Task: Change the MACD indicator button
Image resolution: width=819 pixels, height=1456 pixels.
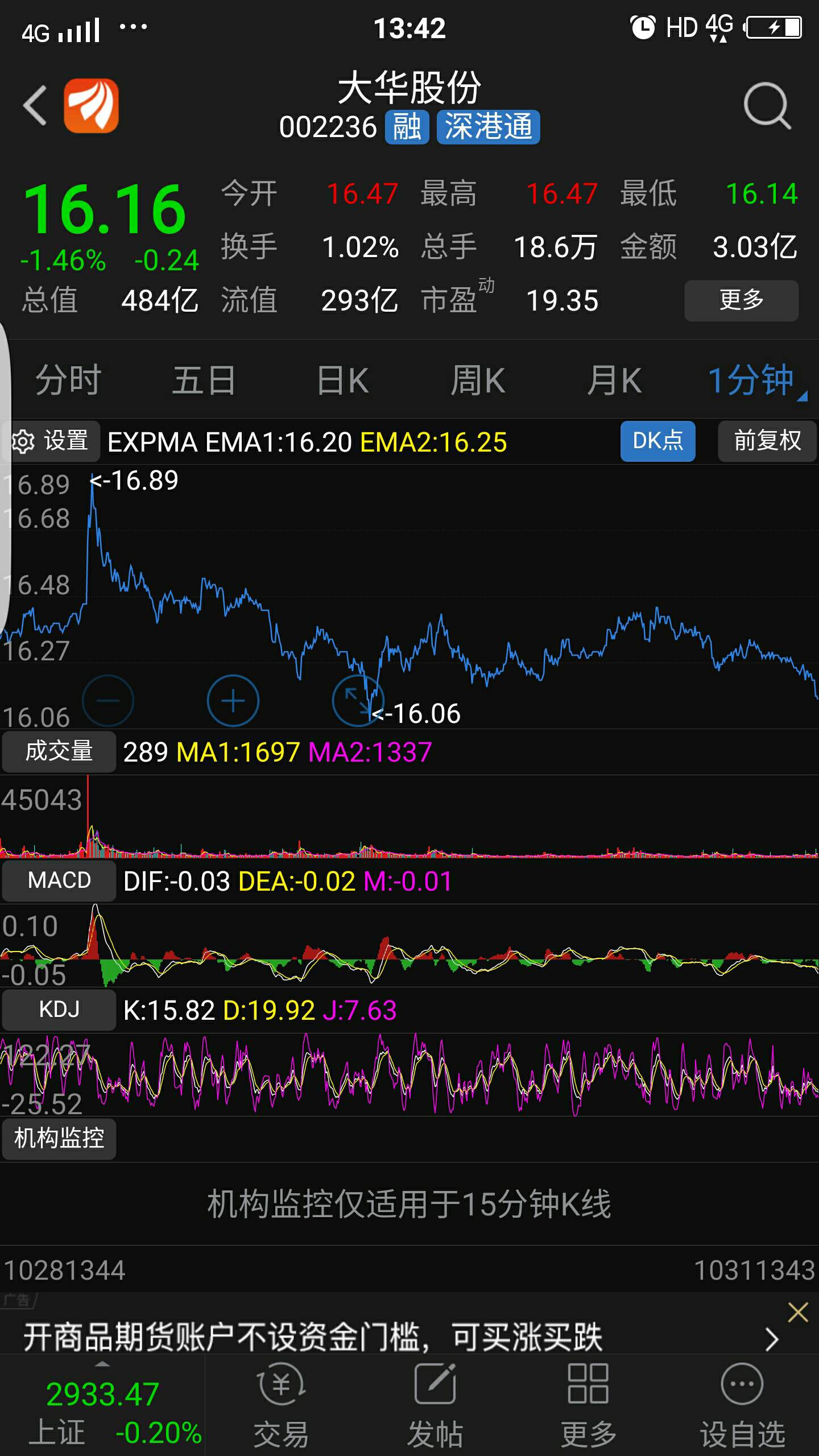Action: pos(59,880)
